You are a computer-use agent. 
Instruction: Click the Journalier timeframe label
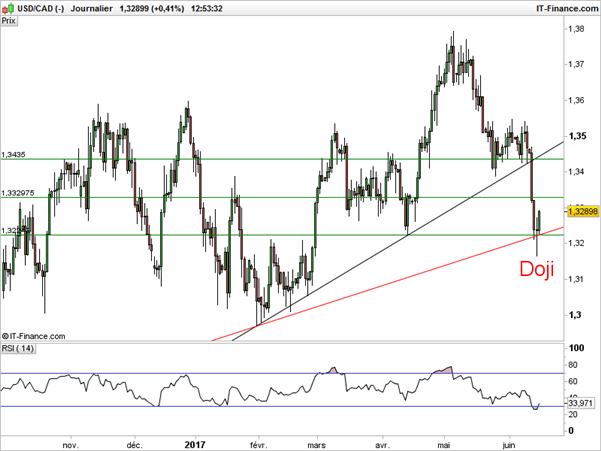point(92,8)
